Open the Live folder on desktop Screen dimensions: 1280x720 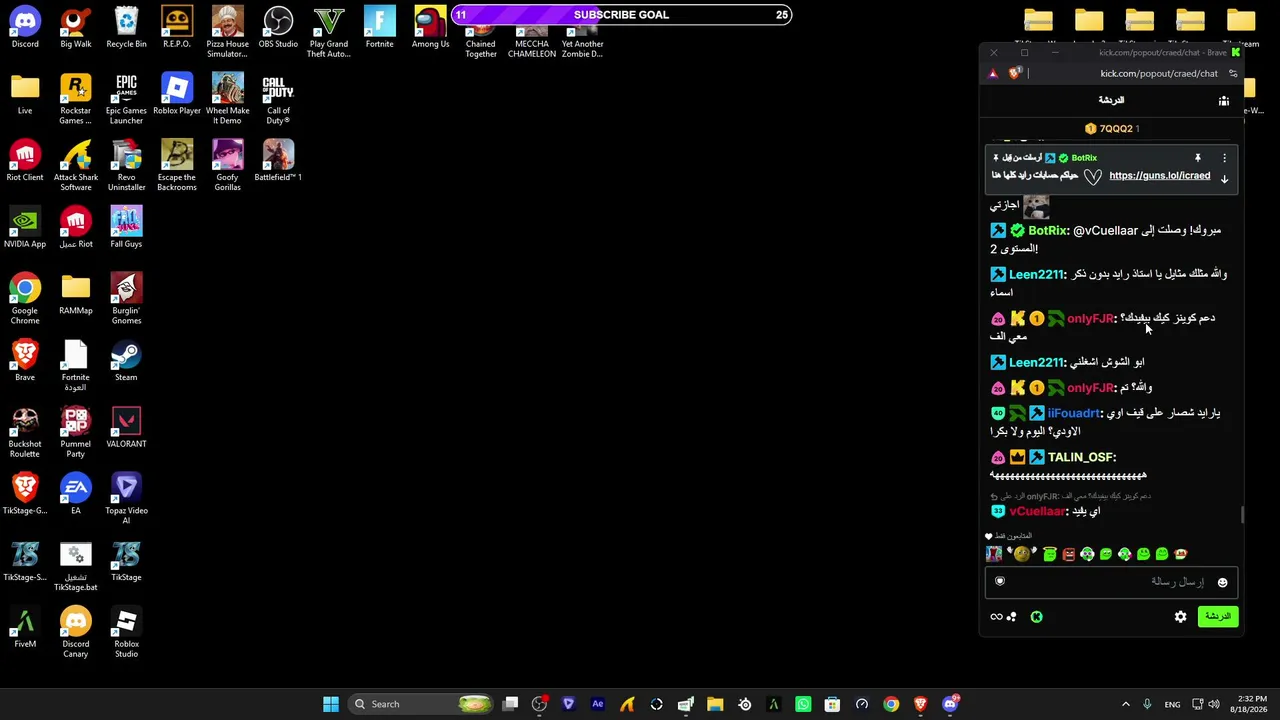(x=25, y=94)
